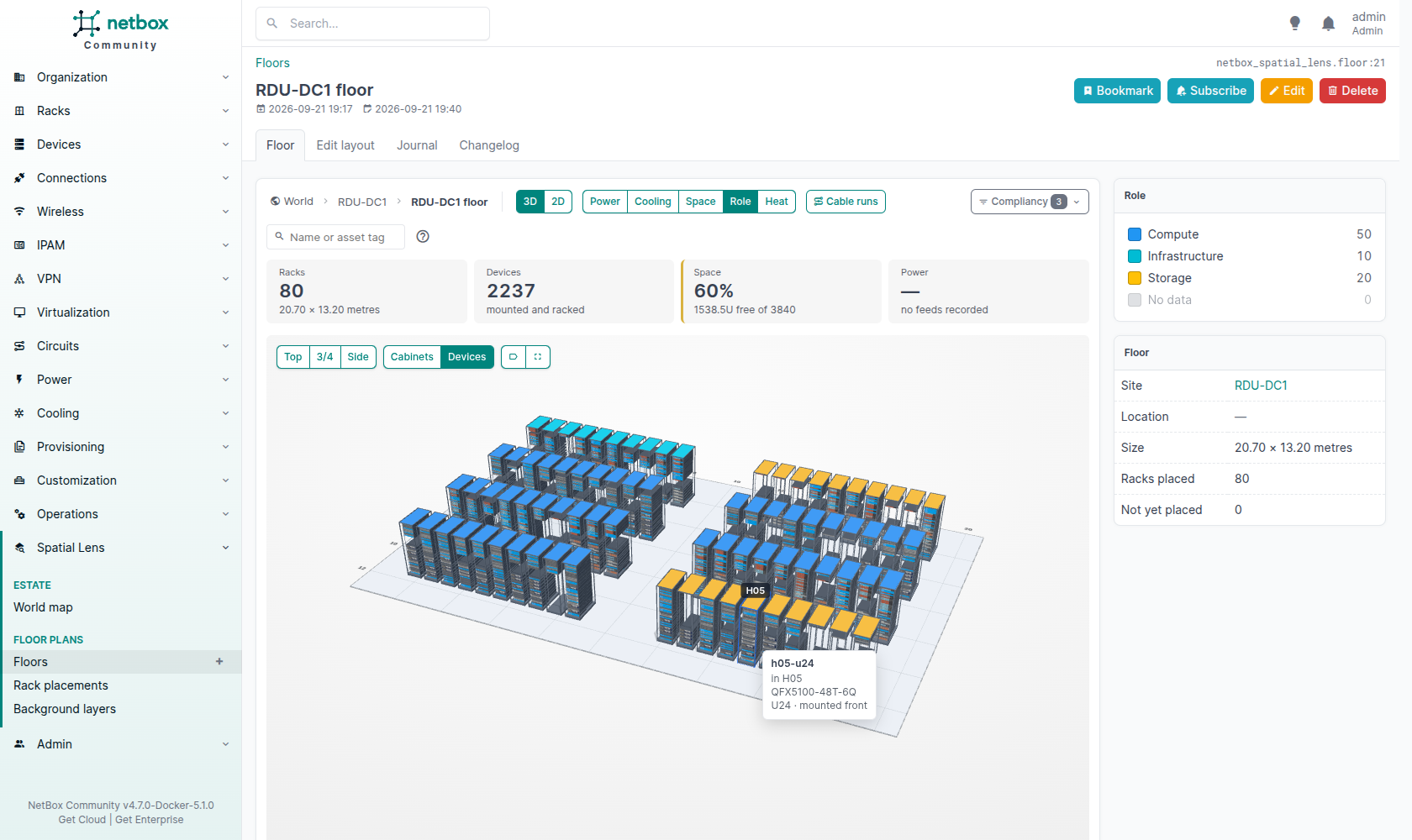The image size is (1412, 840).
Task: Expand the Circuits menu section
Action: pyautogui.click(x=121, y=346)
